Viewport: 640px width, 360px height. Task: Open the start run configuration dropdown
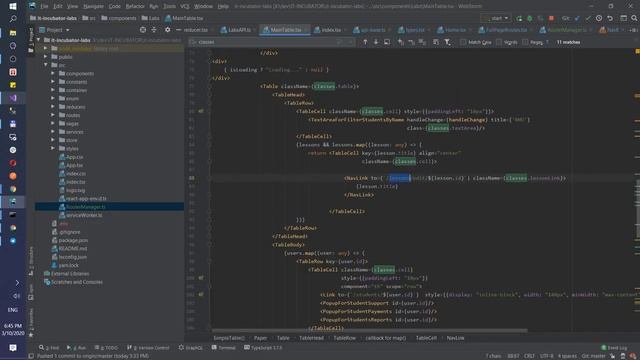496,18
